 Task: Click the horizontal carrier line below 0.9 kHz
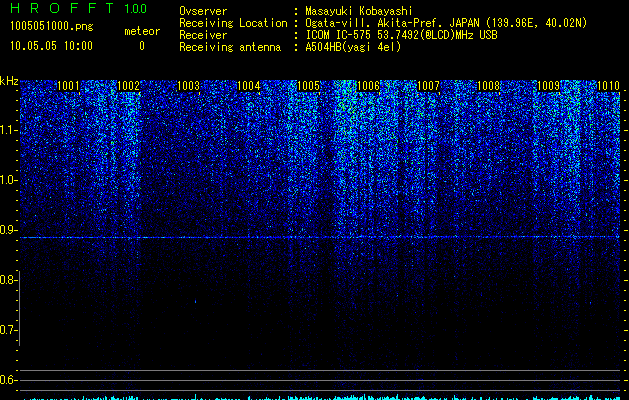click(x=320, y=237)
